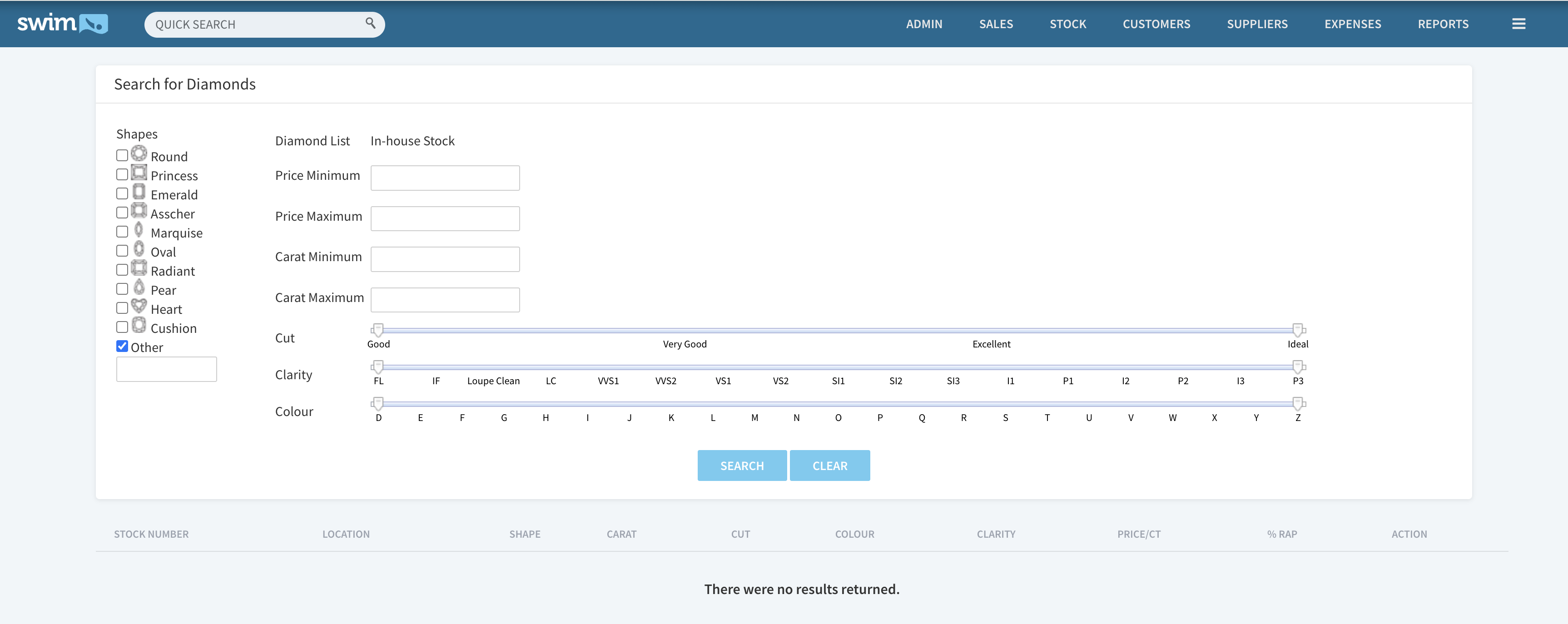Click the Price Maximum input field
The width and height of the screenshot is (1568, 624).
(x=445, y=218)
